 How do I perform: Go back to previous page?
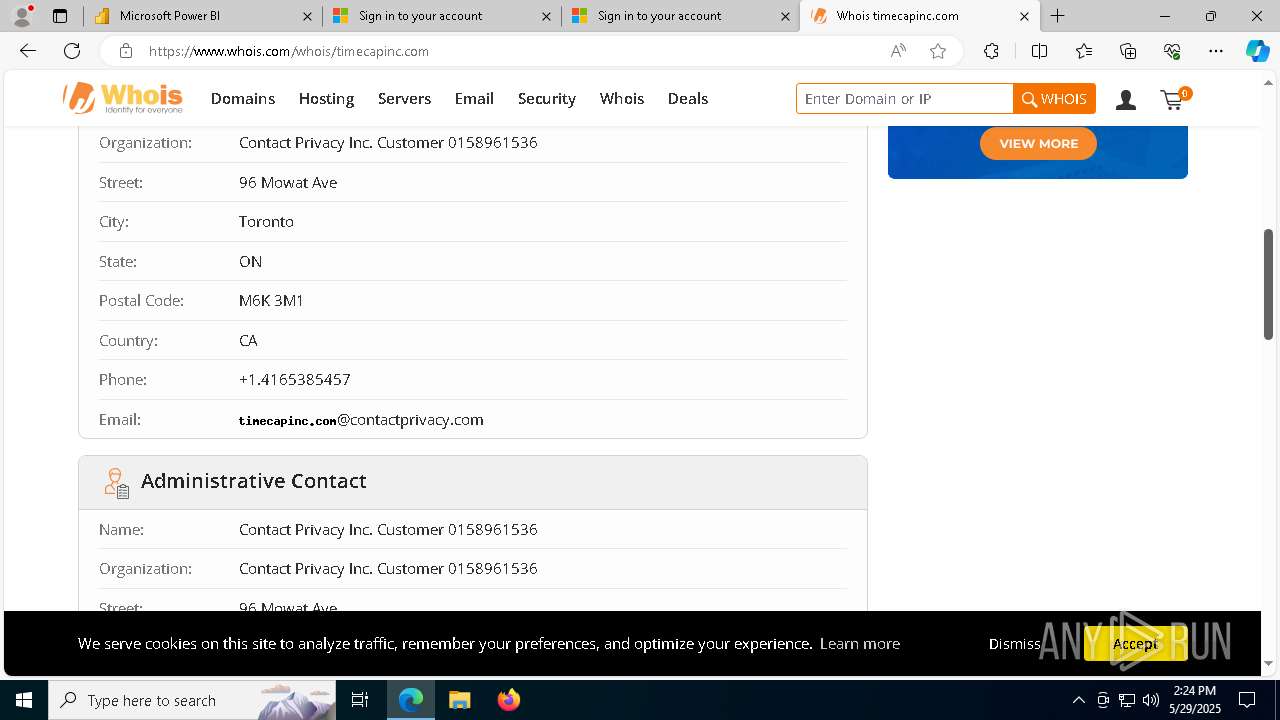coord(28,51)
